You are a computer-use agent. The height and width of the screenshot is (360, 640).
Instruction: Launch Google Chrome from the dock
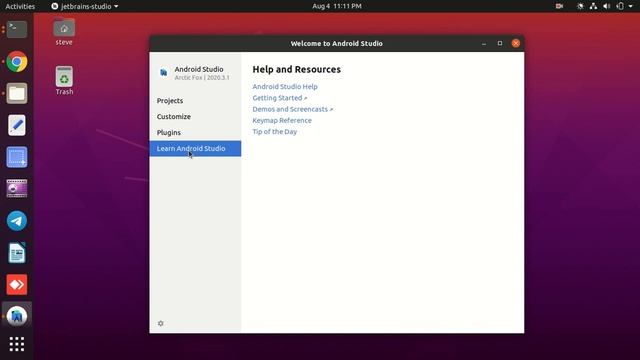(x=17, y=62)
